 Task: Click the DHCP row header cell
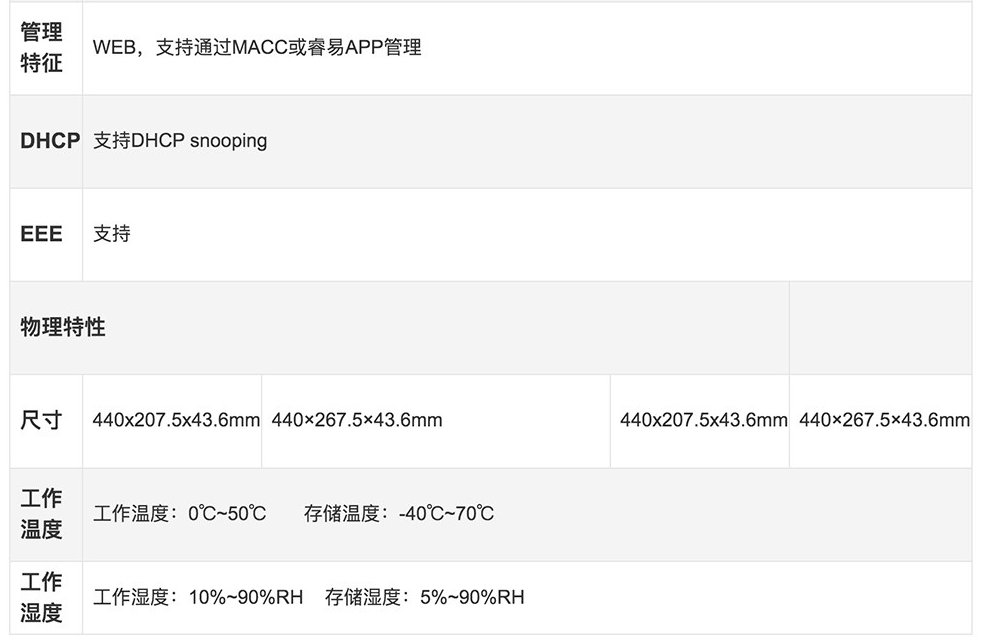pyautogui.click(x=46, y=141)
